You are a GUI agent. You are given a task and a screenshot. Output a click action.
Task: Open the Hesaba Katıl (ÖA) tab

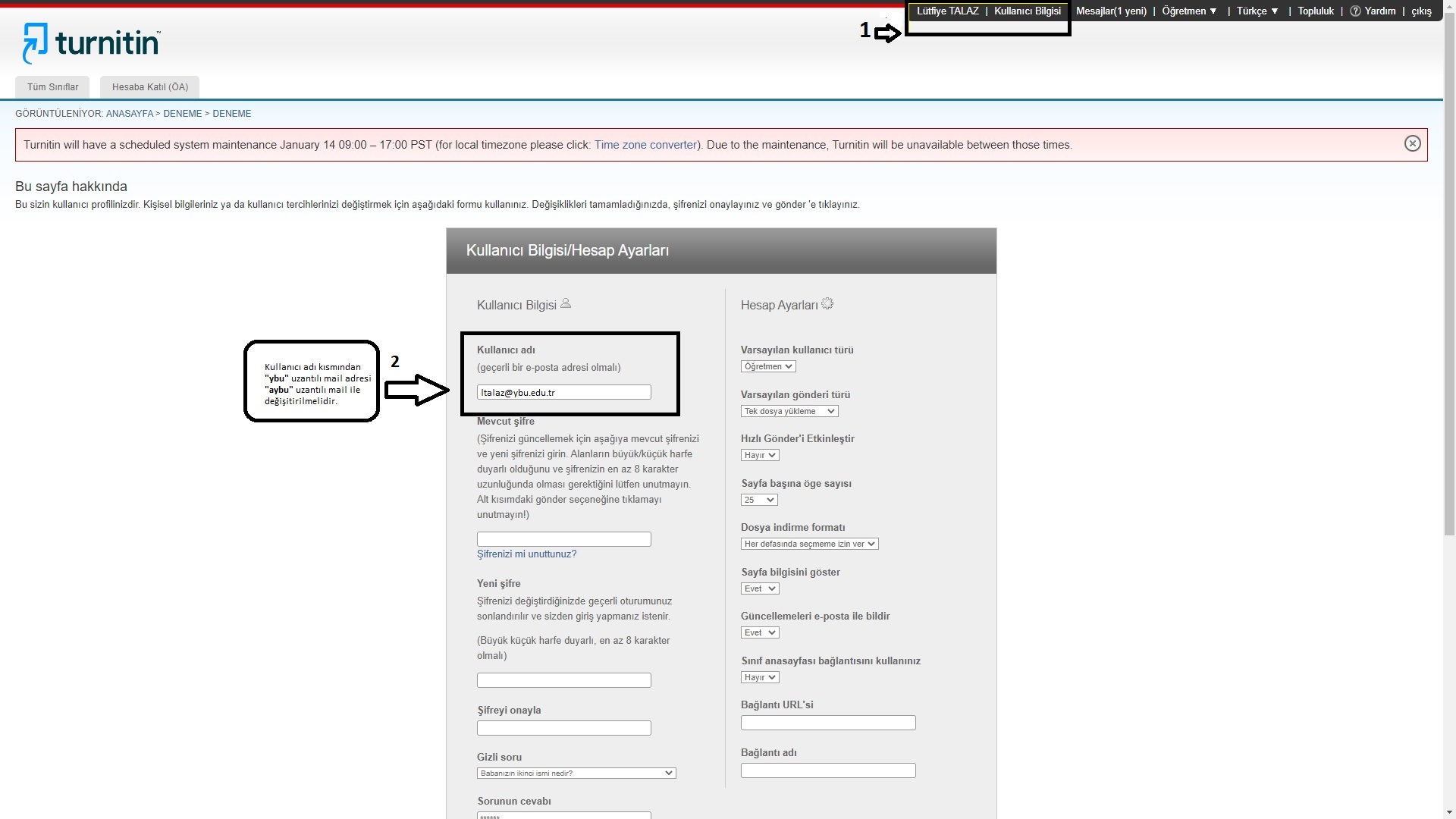149,87
